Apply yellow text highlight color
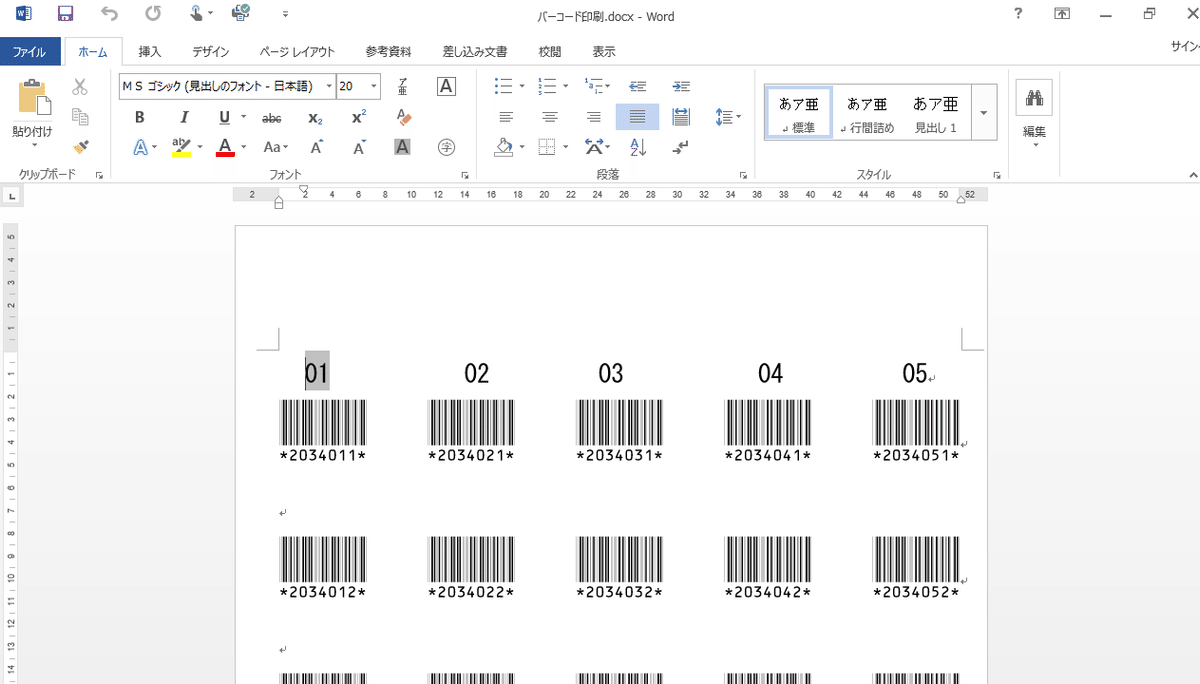 tap(180, 147)
